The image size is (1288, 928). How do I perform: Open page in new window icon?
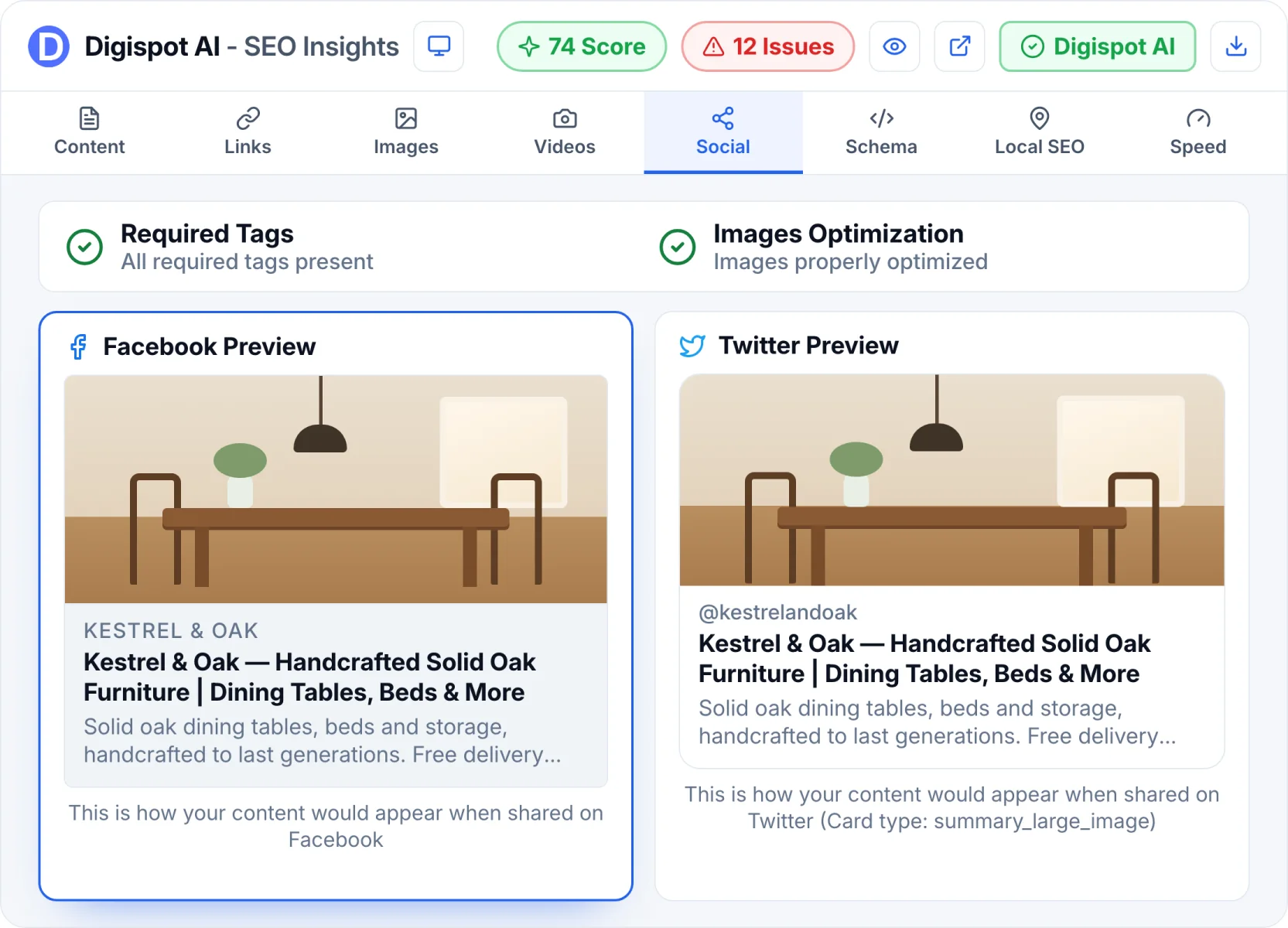[959, 46]
